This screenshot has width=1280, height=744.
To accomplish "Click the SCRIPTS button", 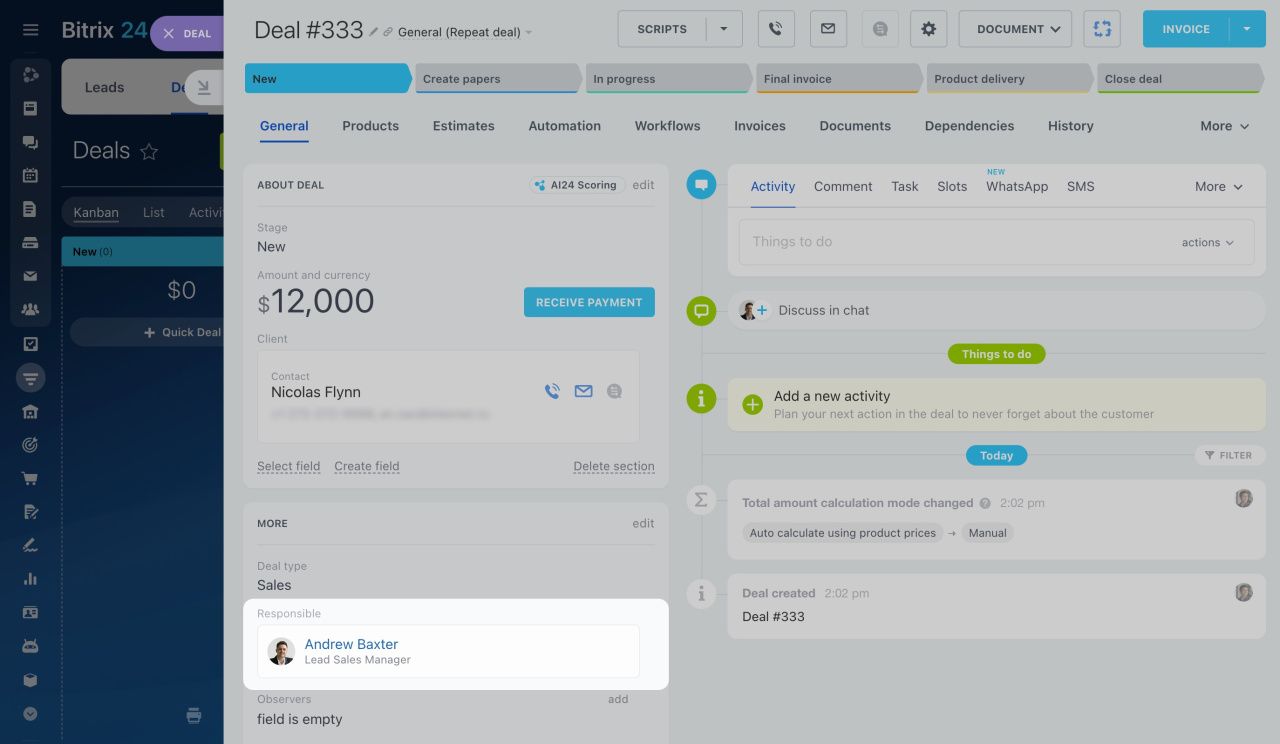I will click(662, 29).
